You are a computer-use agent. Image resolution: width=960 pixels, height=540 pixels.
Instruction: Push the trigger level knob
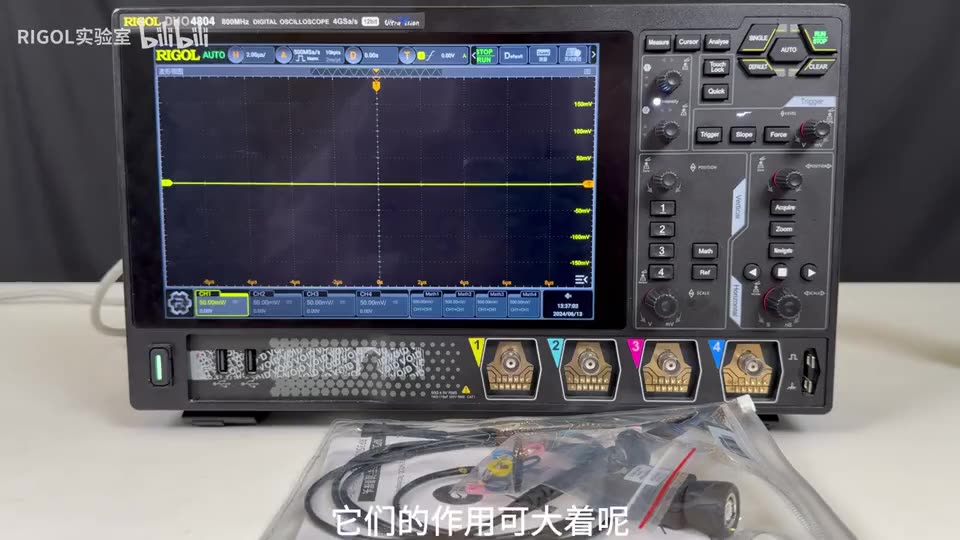[815, 130]
